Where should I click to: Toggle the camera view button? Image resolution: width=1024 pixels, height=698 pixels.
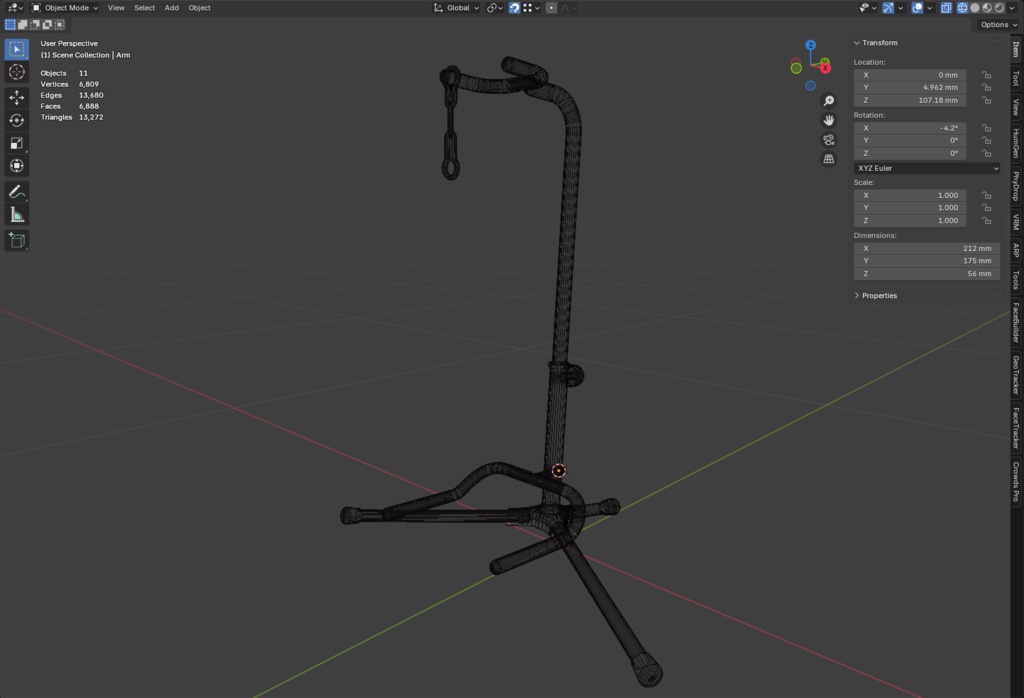coord(829,140)
